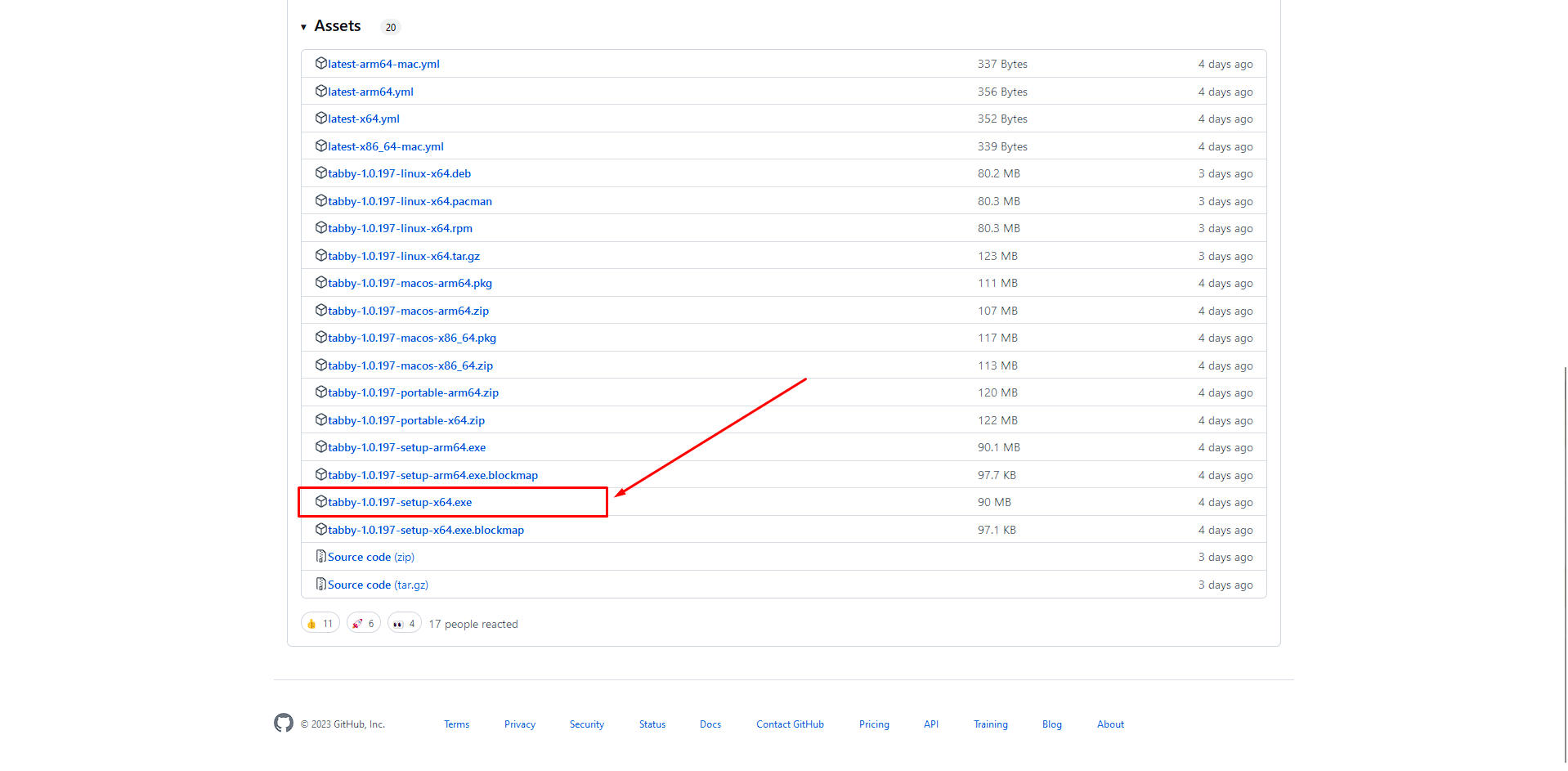The image size is (1568, 771).
Task: Download tabby-1.0.197-macos-arm64.pkg
Action: [410, 283]
